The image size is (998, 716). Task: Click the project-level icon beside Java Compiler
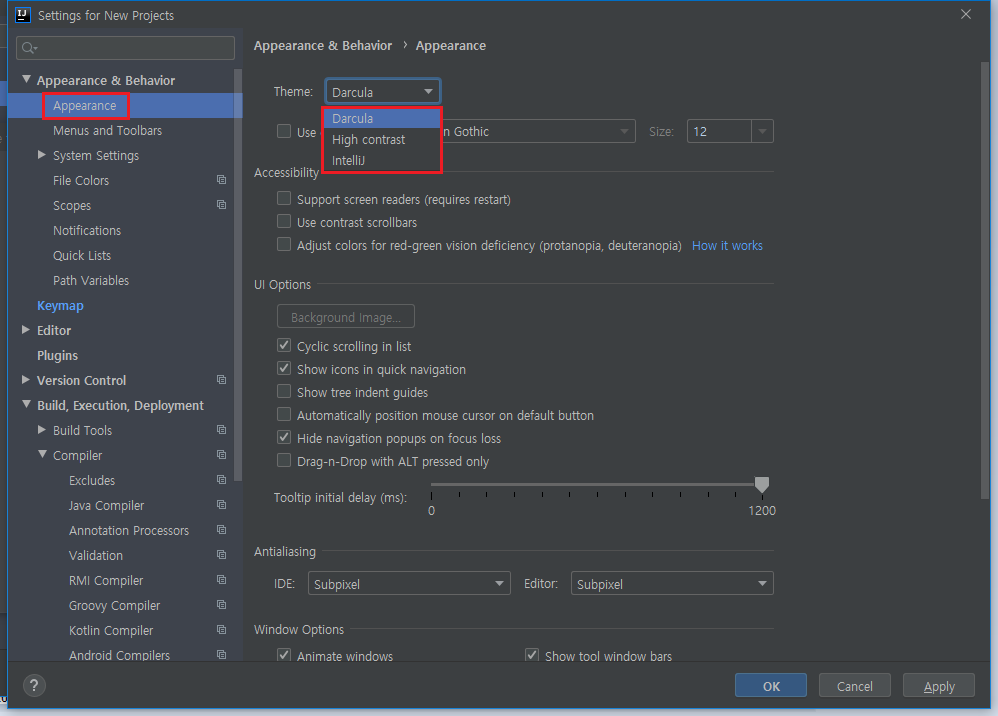point(221,505)
